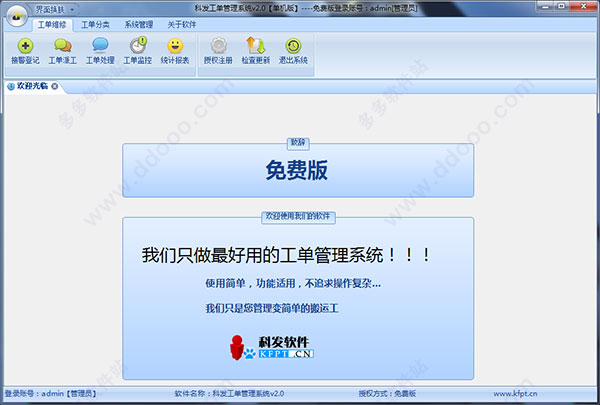The height and width of the screenshot is (405, 600).
Task: Click the 退出系统 green clock icon
Action: (x=293, y=51)
